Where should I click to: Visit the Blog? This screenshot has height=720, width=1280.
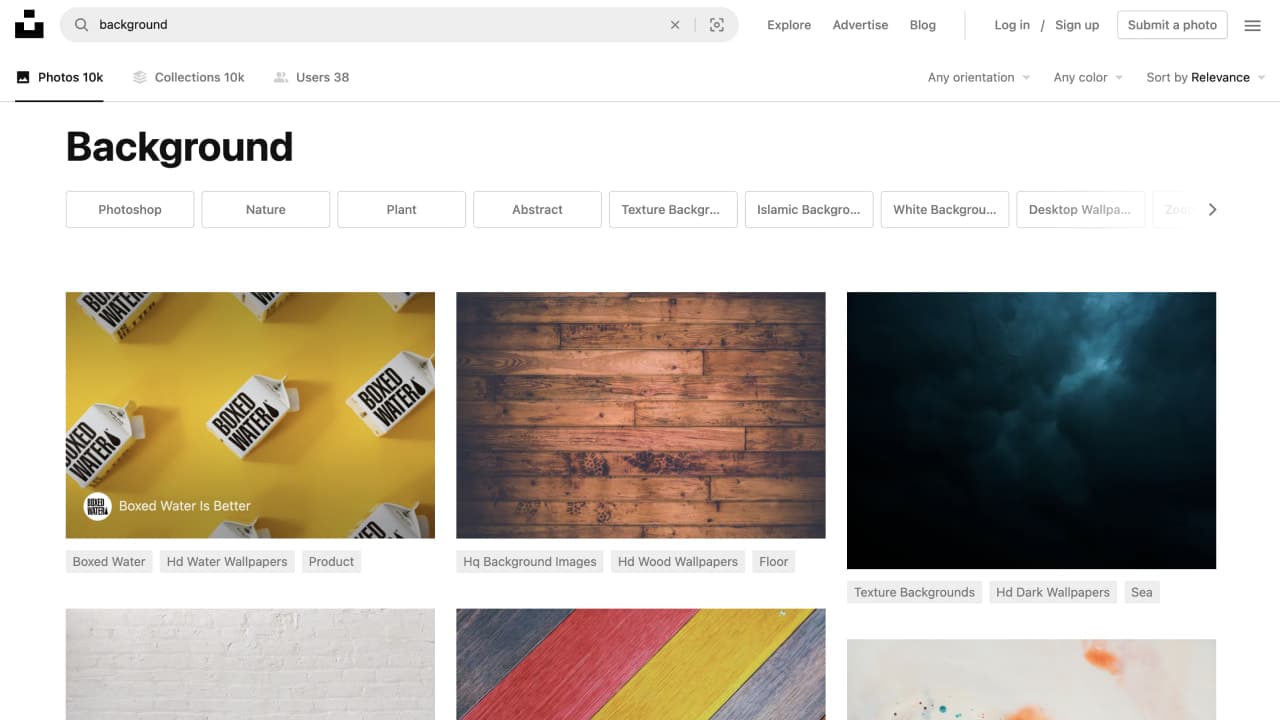point(923,25)
